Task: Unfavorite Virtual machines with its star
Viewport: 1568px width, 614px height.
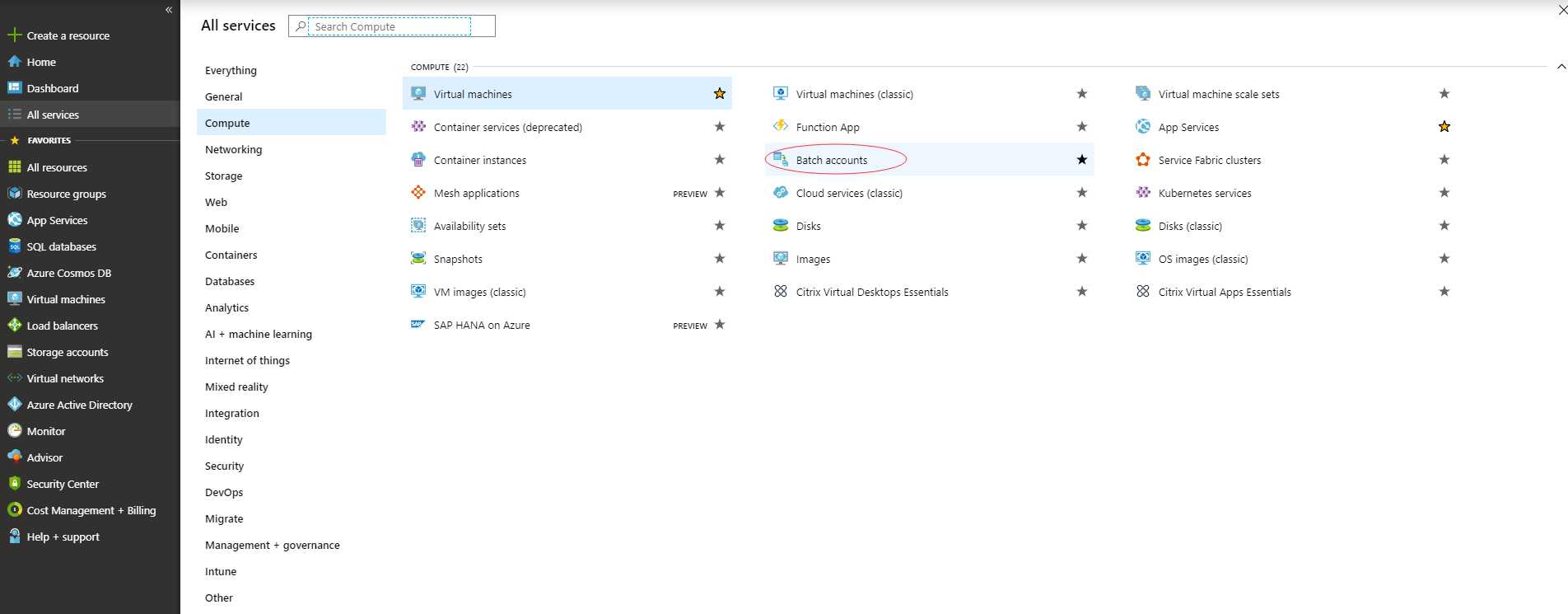Action: coord(720,93)
